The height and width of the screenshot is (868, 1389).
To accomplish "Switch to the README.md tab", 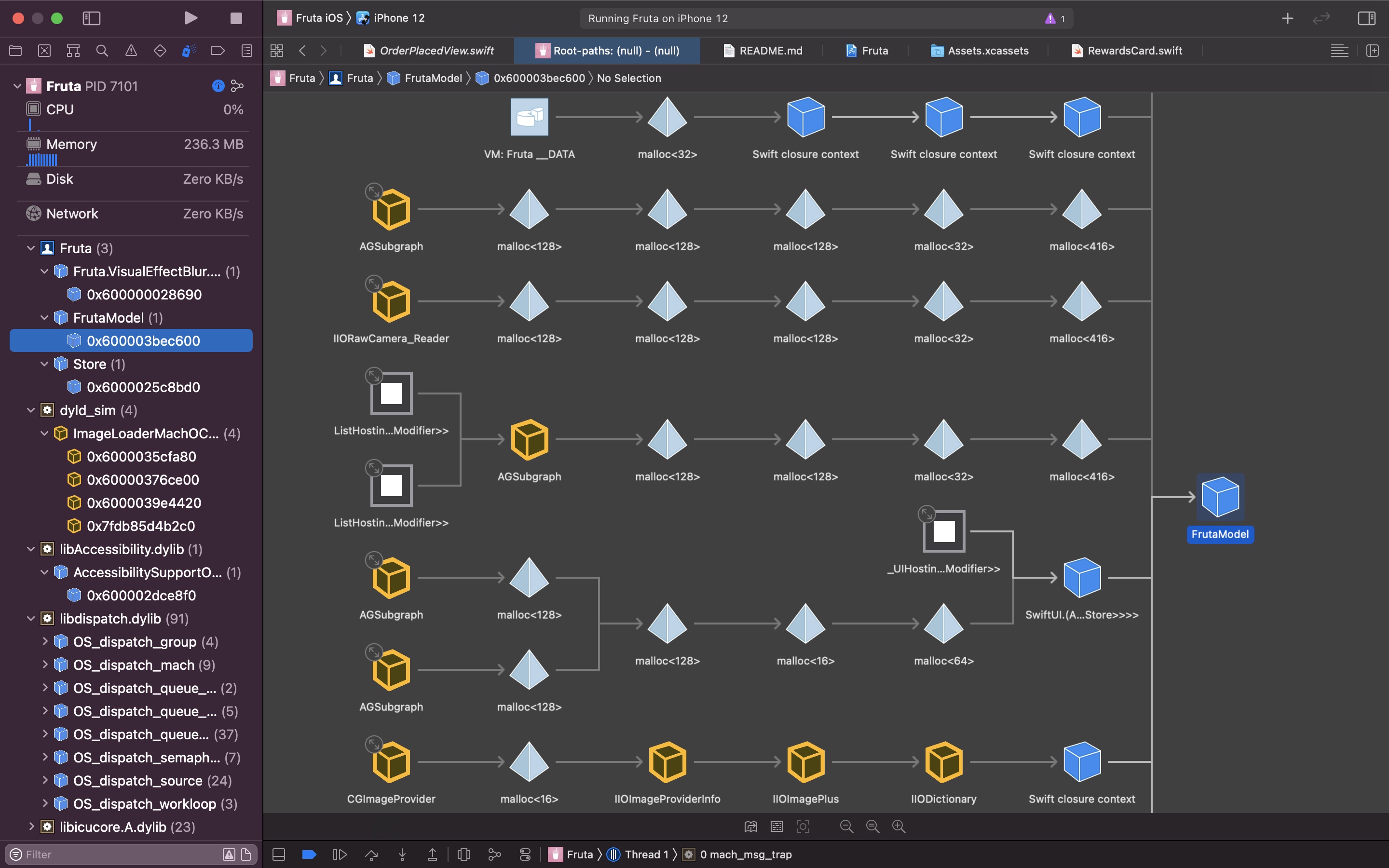I will click(x=763, y=51).
